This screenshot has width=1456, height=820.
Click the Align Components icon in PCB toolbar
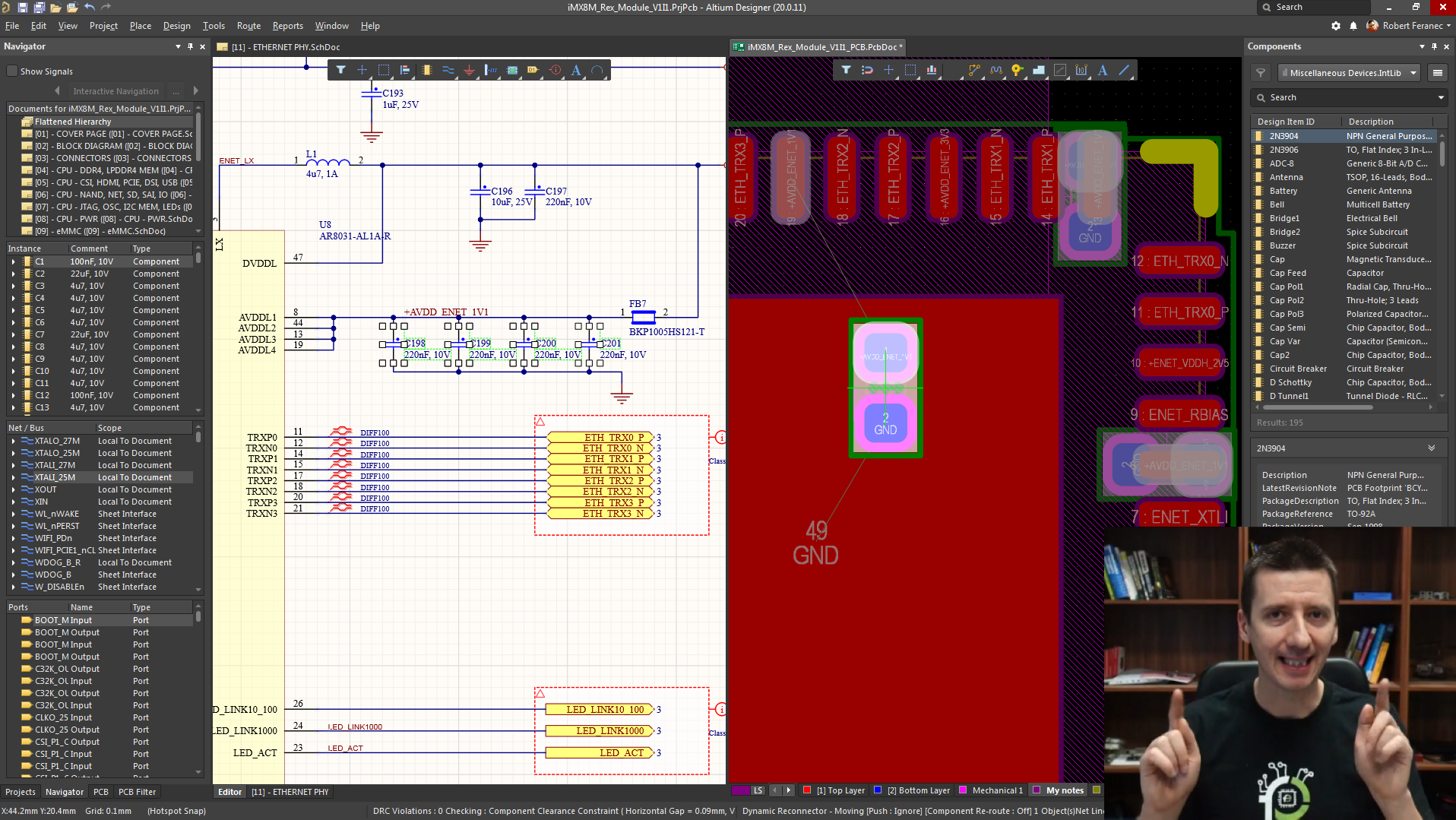[932, 71]
